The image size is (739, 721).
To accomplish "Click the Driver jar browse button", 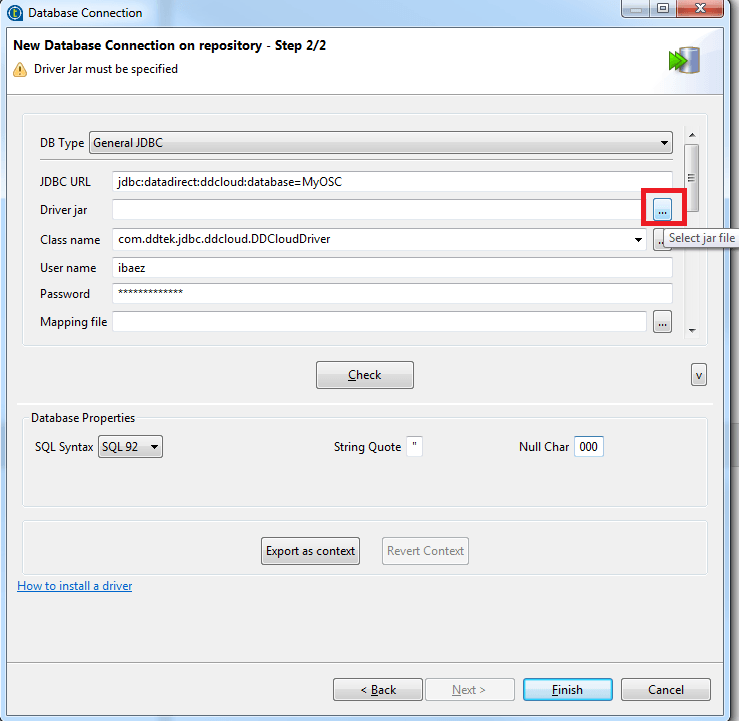I will coord(662,210).
